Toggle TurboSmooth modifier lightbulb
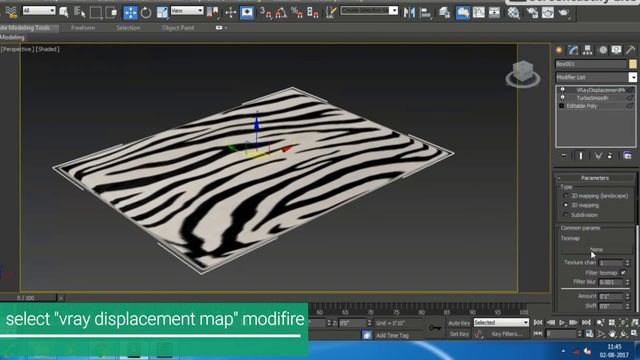The image size is (640, 360). coord(562,98)
